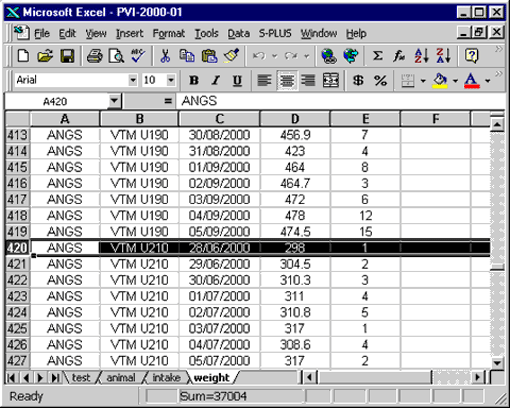The image size is (510, 408).
Task: Print the sheet using printer icon
Action: (95, 56)
